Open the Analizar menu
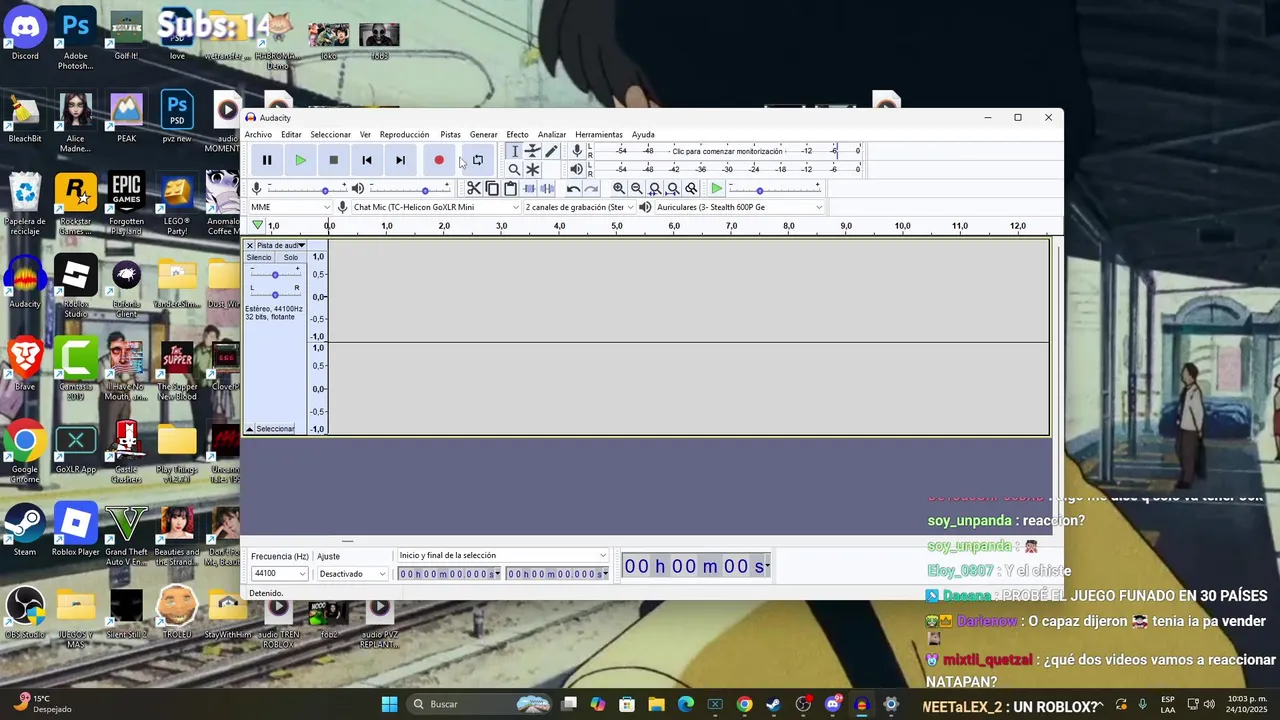Screen dimensions: 1280x720 552,134
